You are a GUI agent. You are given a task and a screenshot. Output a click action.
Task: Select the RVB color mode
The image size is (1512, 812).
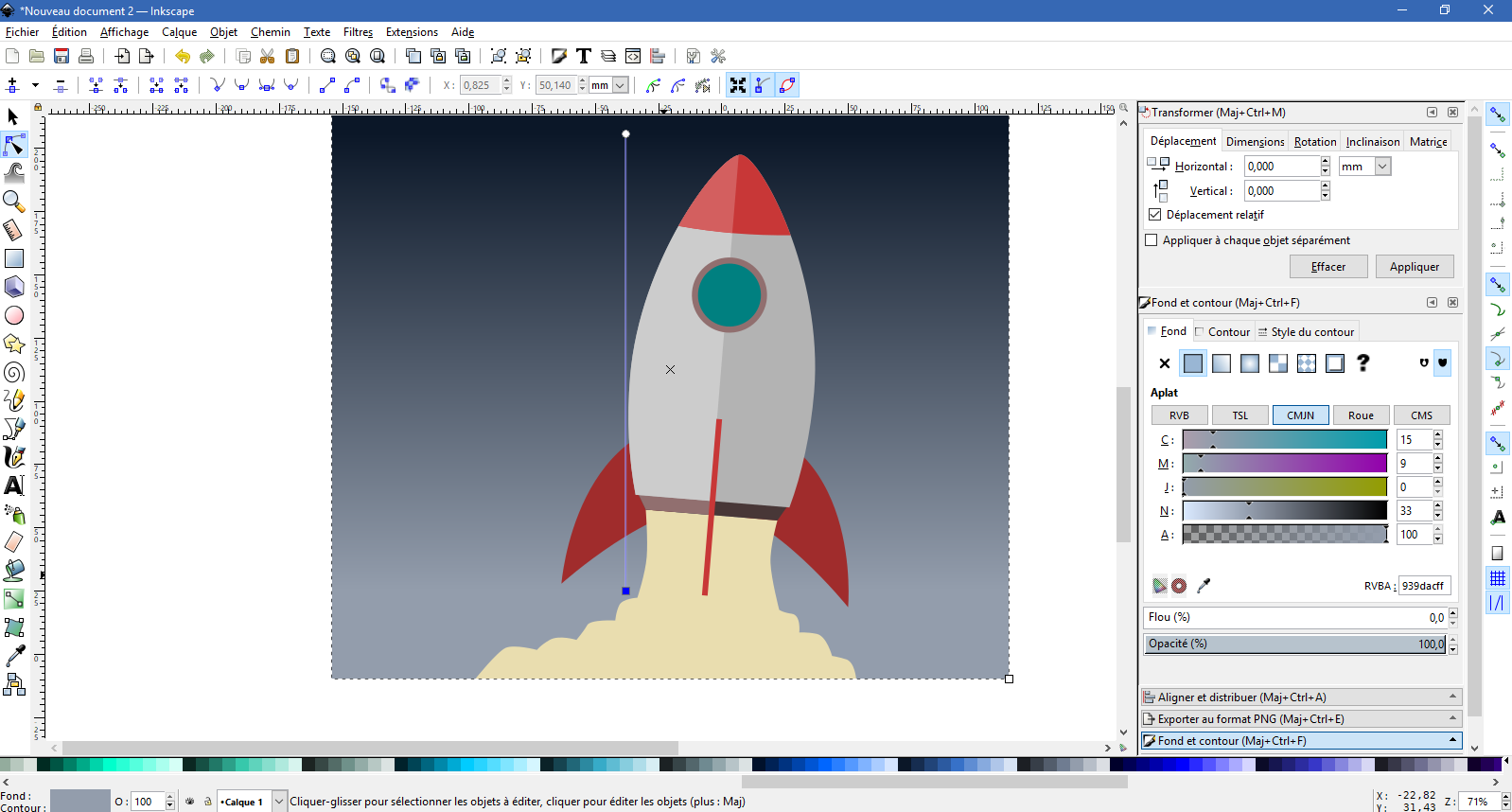tap(1180, 415)
